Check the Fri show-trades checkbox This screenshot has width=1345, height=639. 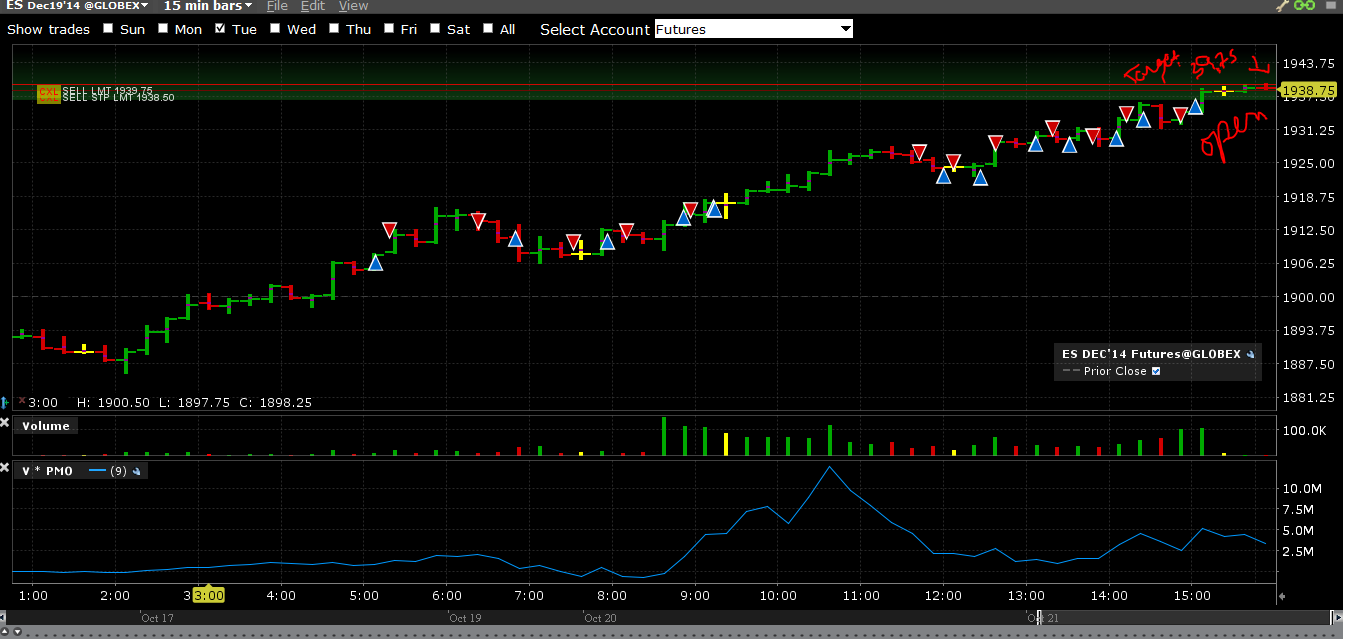point(389,29)
